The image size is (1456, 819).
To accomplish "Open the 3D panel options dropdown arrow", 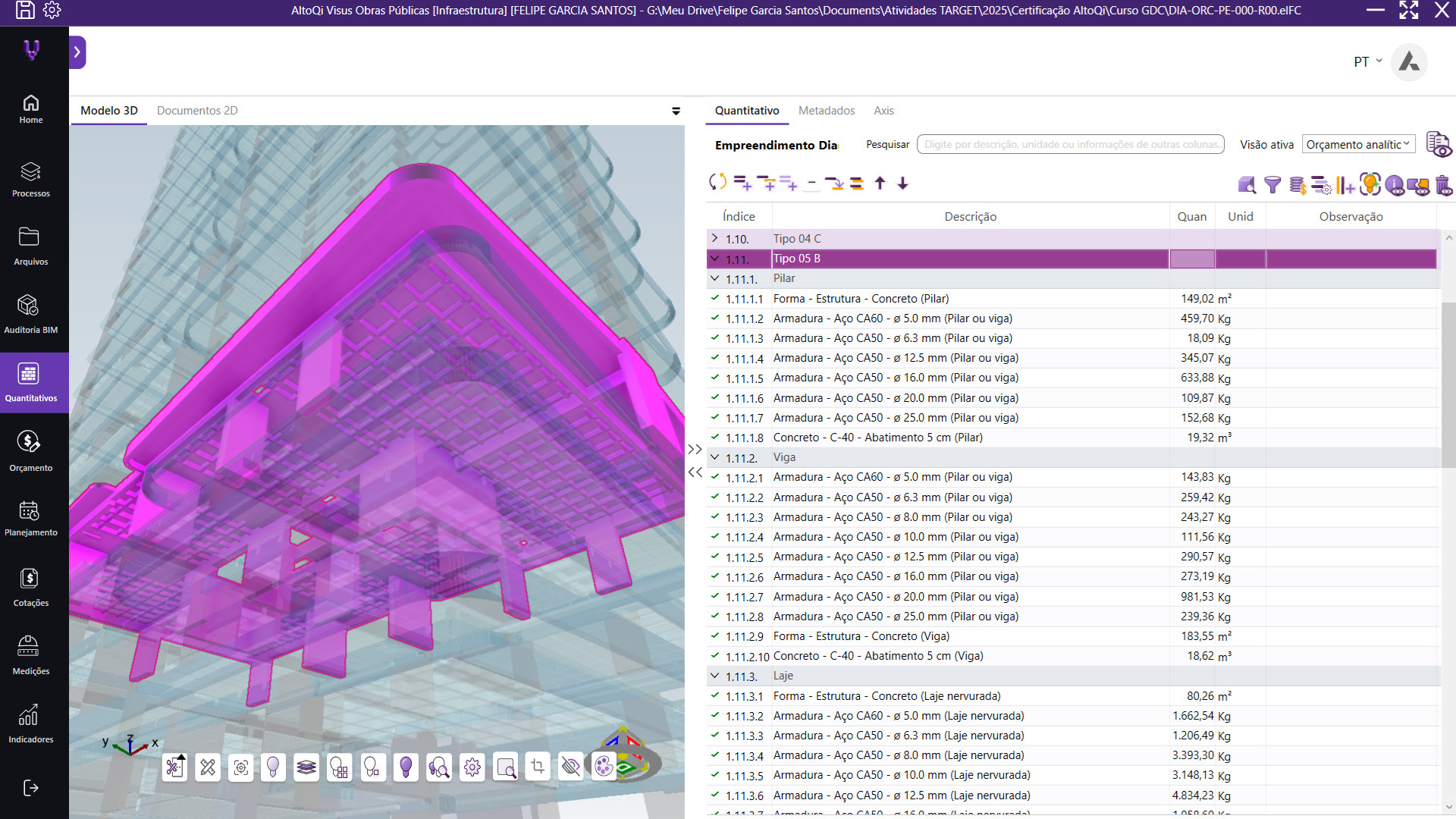I will [676, 111].
